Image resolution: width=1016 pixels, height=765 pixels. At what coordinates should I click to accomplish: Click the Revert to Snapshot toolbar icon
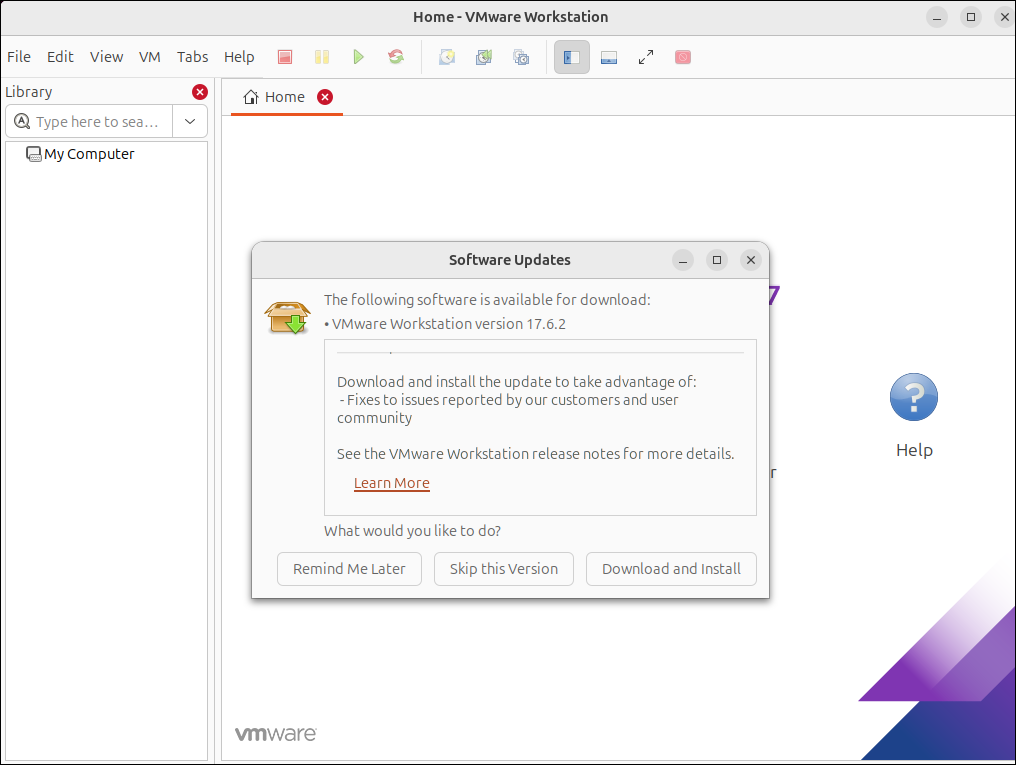click(x=484, y=57)
